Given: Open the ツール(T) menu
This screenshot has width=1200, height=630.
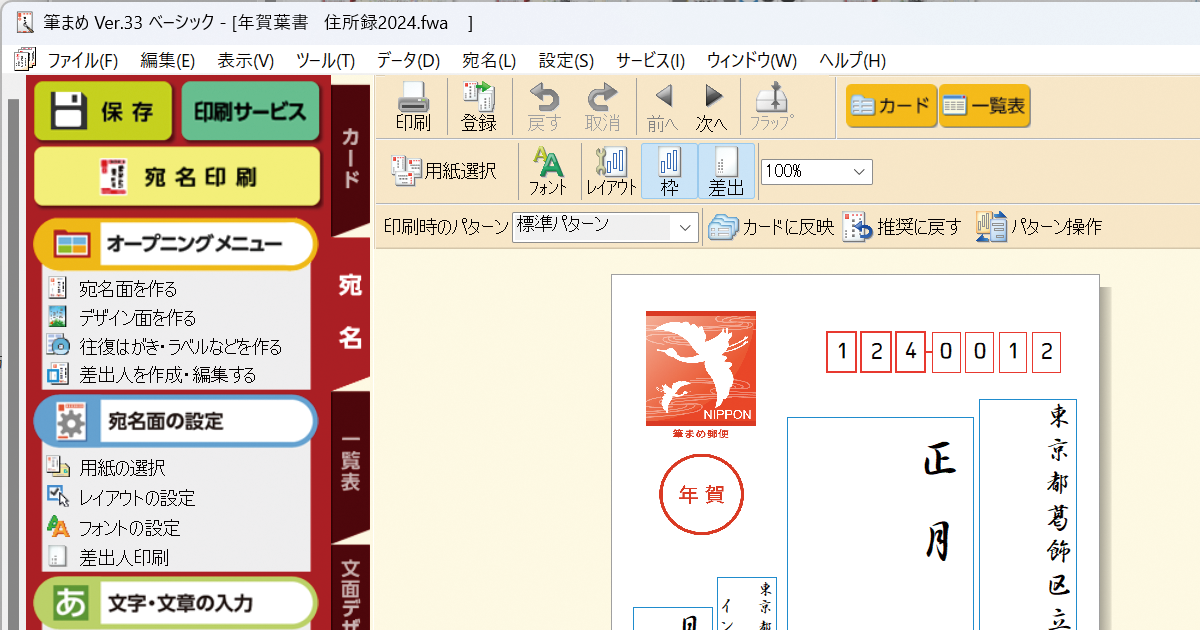Looking at the screenshot, I should (325, 60).
